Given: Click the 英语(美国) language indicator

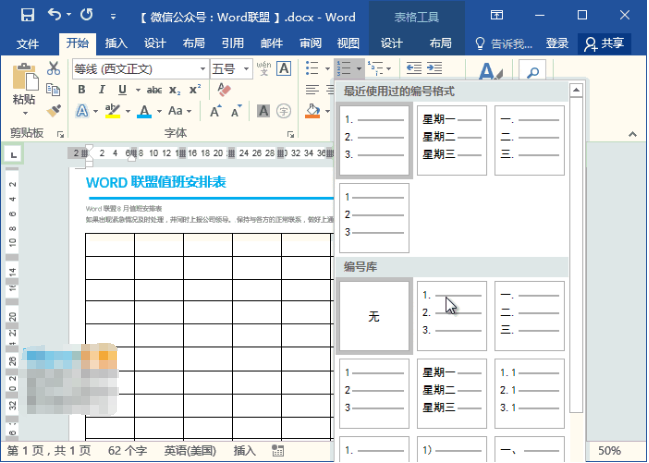Looking at the screenshot, I should [x=190, y=450].
